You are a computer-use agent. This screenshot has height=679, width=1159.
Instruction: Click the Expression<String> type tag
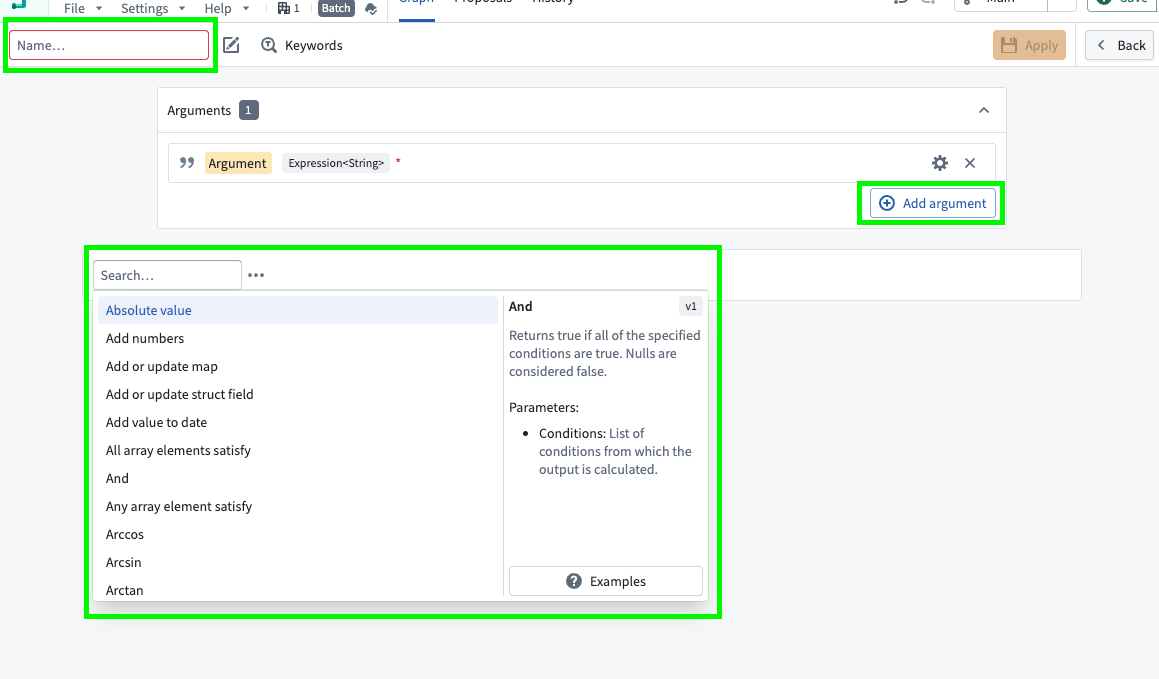[335, 162]
